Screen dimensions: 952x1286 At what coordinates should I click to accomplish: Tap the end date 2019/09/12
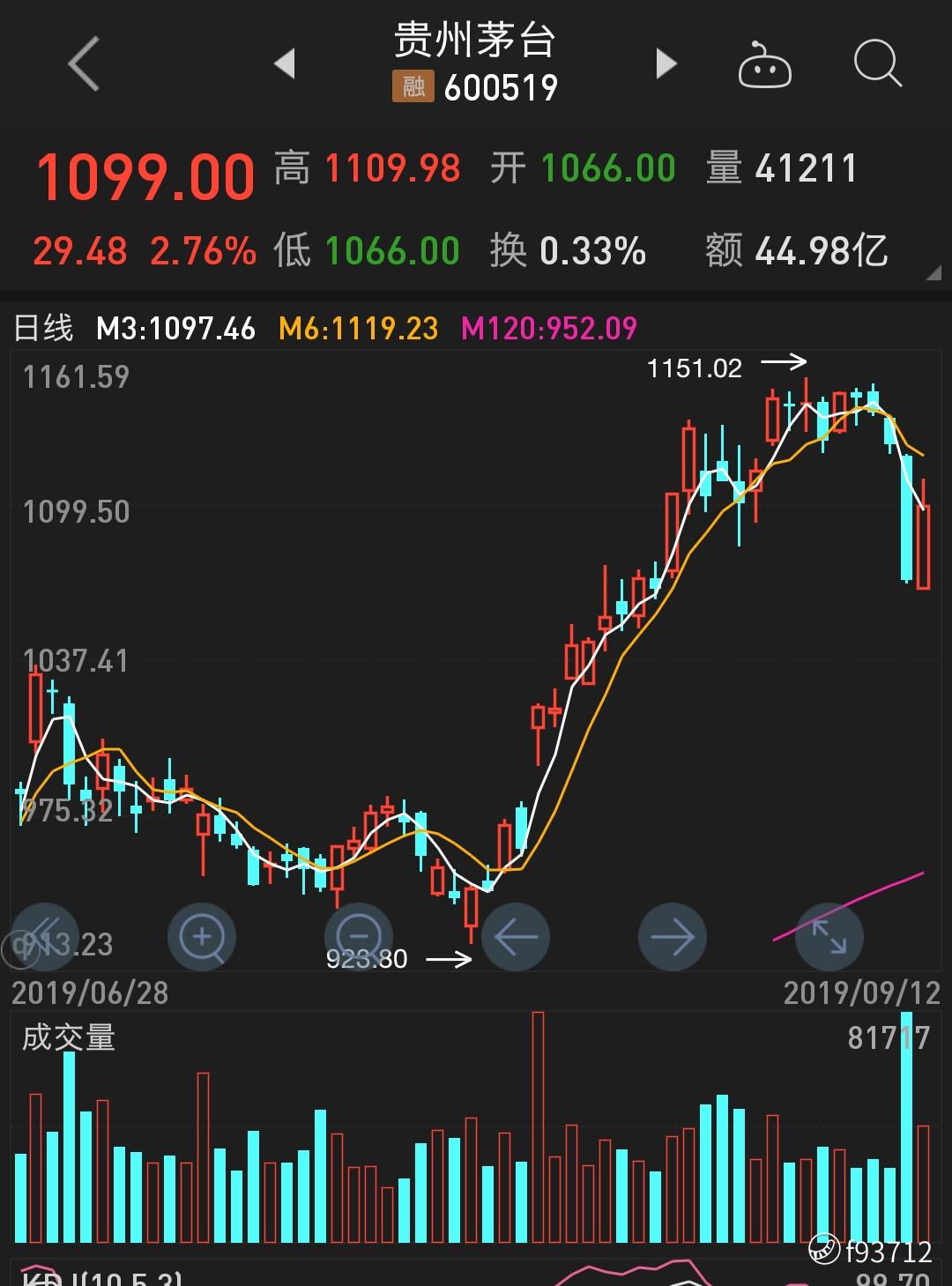coord(862,993)
